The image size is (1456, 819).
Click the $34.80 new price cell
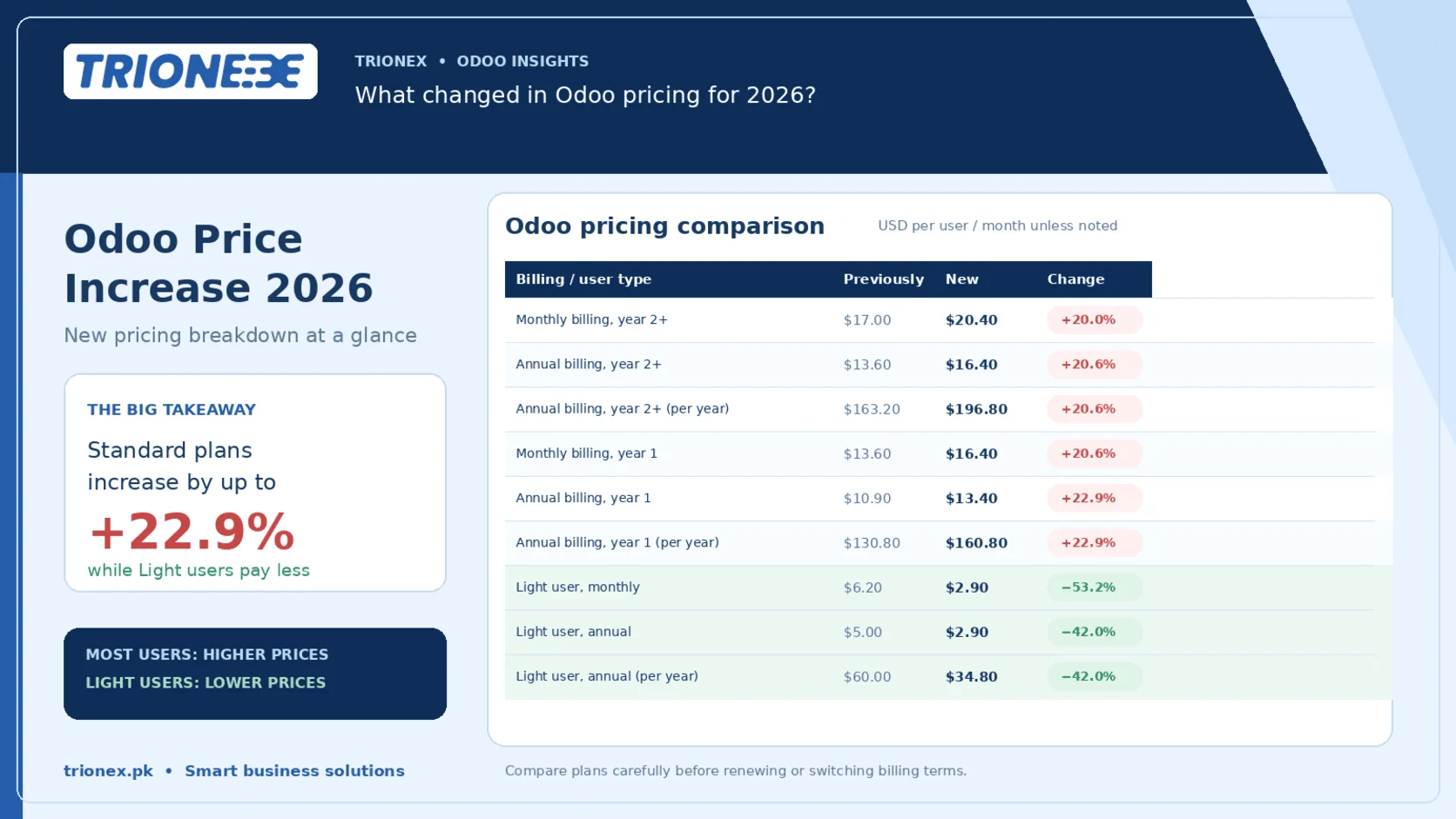coord(971,677)
